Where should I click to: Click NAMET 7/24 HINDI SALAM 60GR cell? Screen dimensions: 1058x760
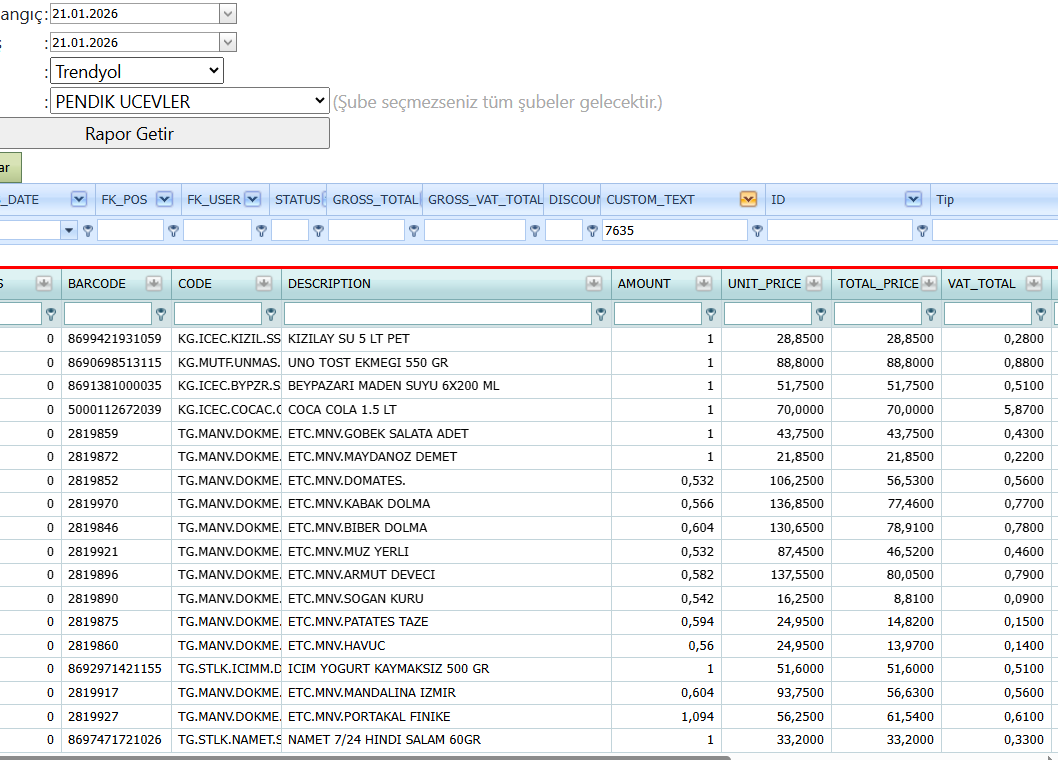[447, 740]
